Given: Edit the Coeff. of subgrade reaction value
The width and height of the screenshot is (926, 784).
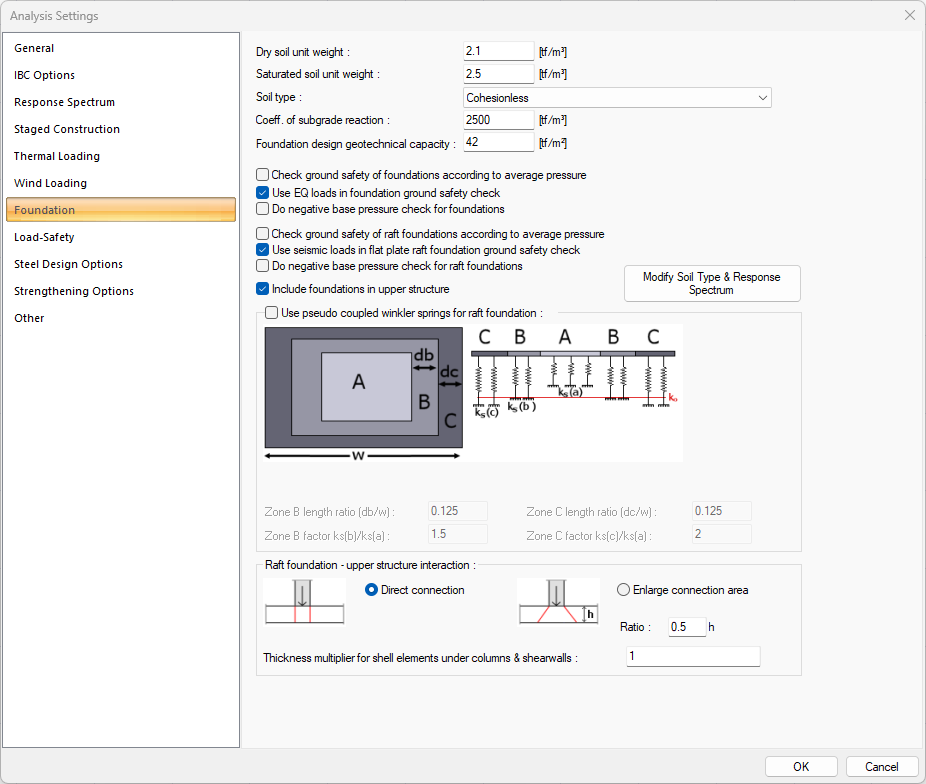Looking at the screenshot, I should tap(497, 119).
